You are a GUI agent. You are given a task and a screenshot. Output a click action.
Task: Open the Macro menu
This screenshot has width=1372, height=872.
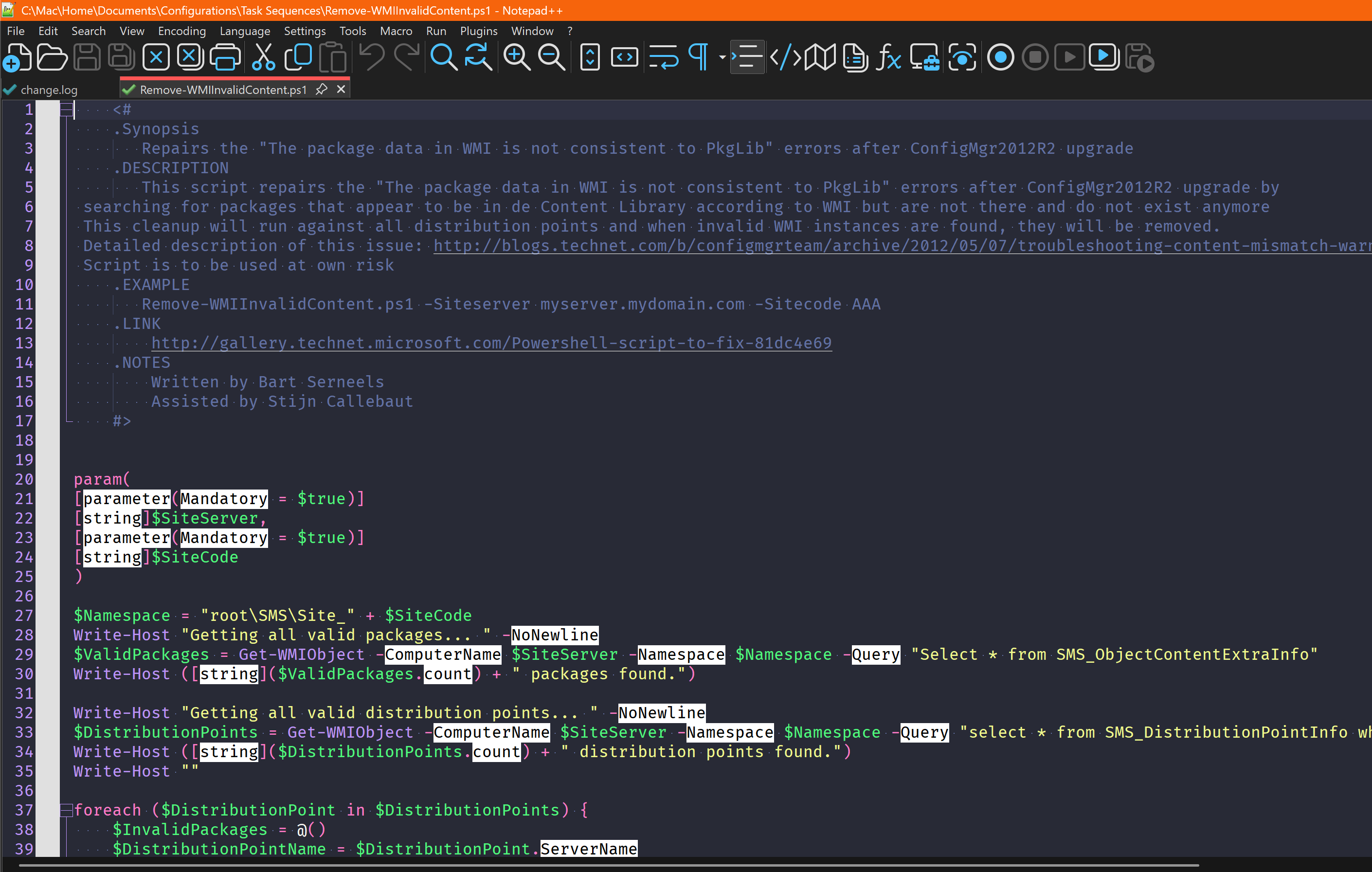396,31
